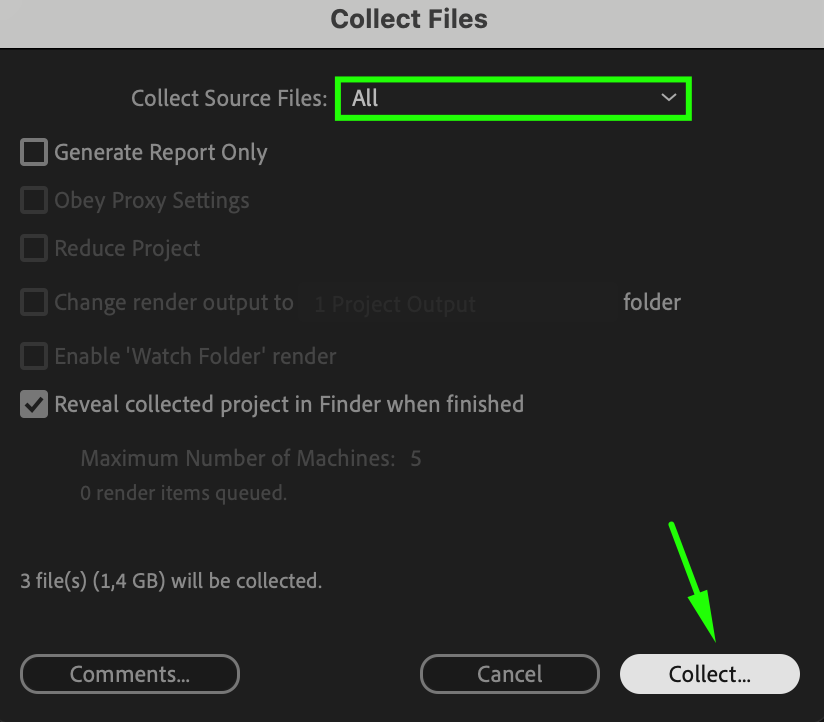Tick the Obey Proxy Settings checkbox
The image size is (824, 722).
tap(35, 201)
